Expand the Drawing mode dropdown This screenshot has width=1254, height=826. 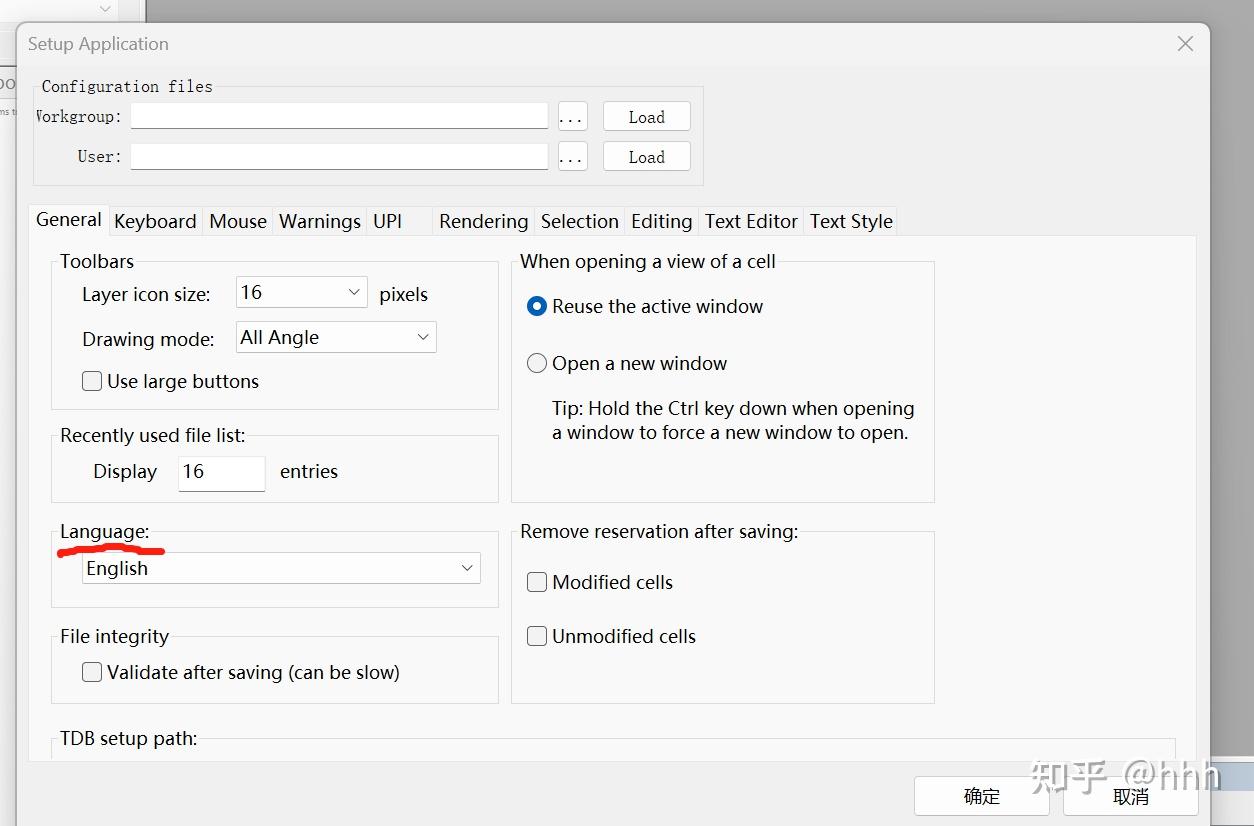336,338
